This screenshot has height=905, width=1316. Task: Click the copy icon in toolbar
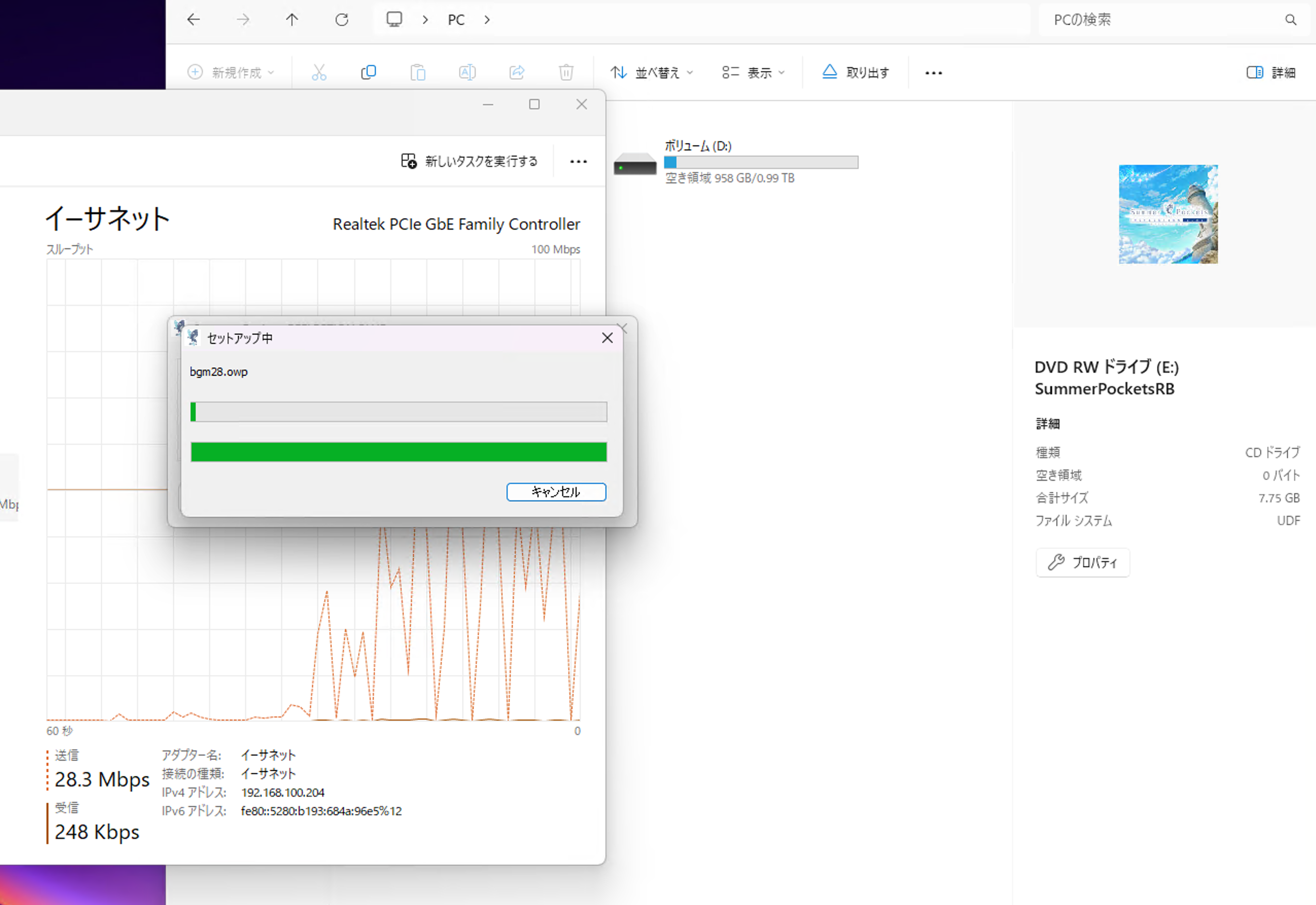369,72
